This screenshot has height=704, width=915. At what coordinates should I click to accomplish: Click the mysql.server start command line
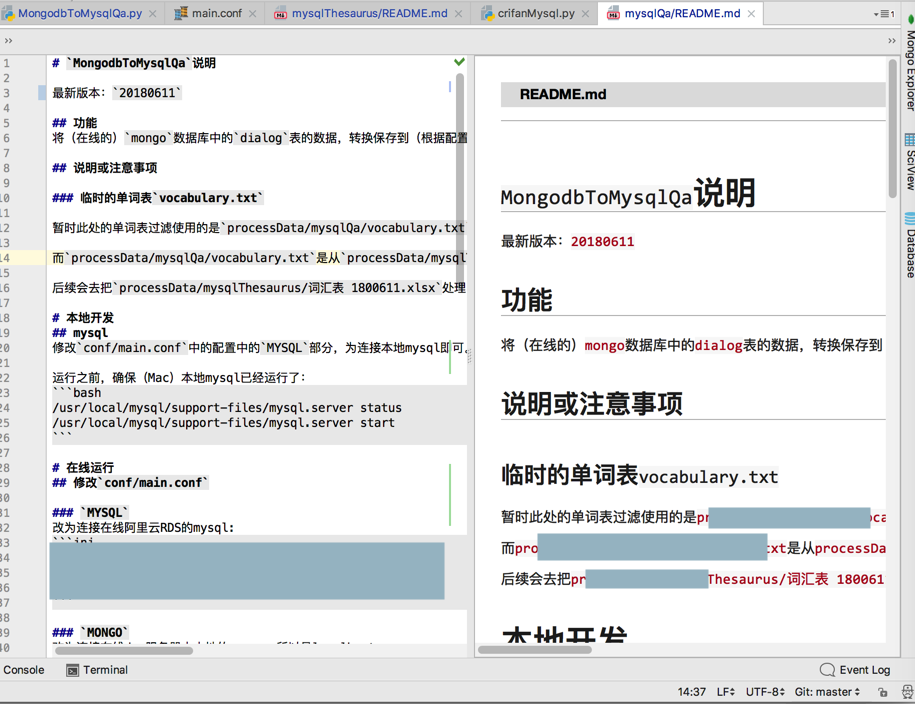(x=223, y=423)
